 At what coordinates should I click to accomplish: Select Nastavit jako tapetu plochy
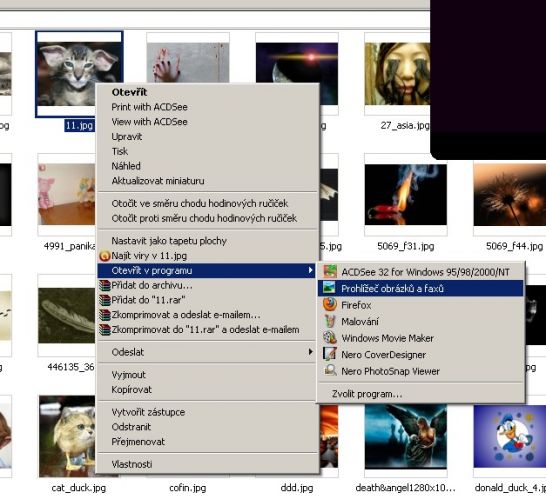tap(169, 241)
